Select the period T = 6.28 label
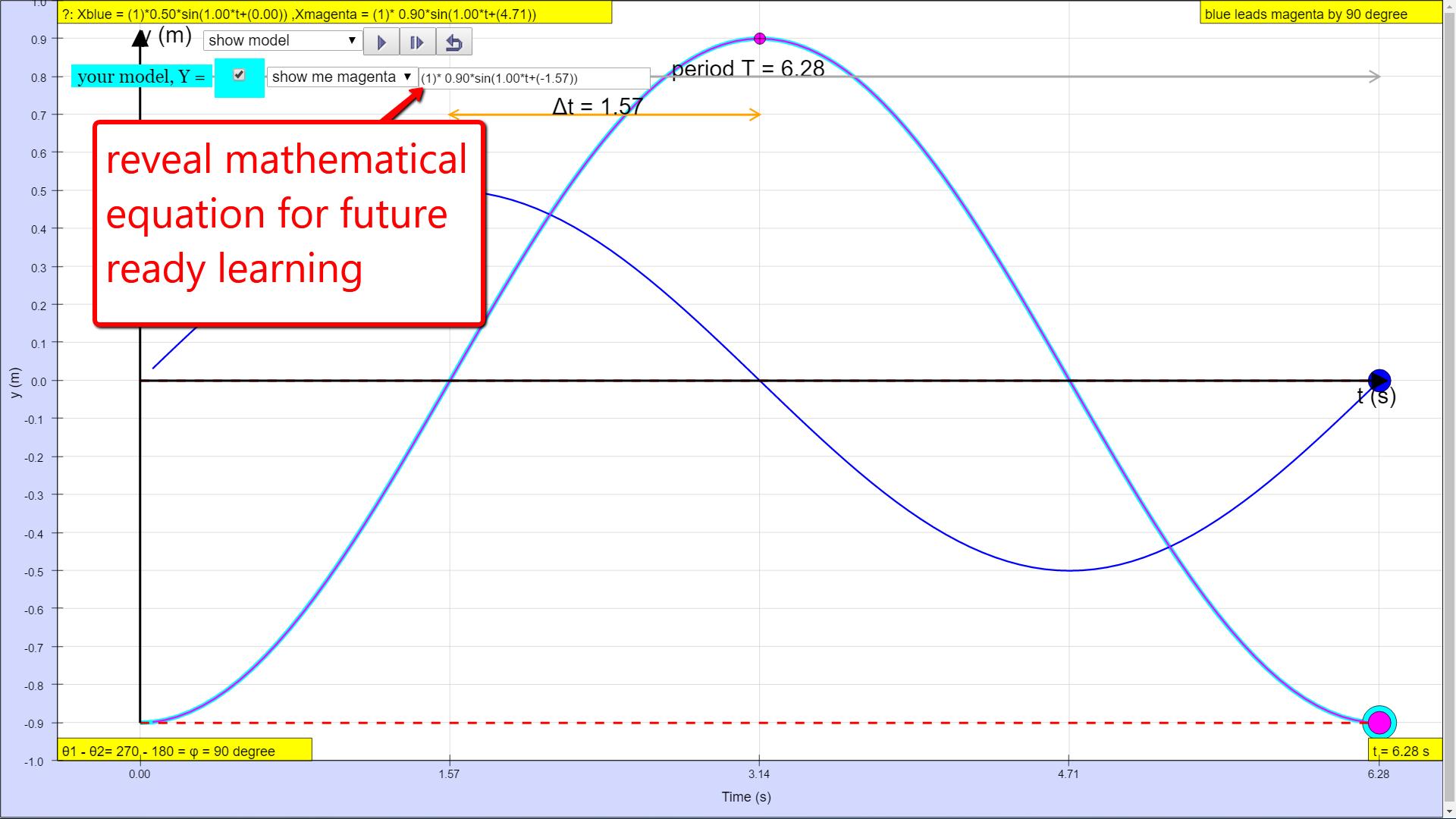Screen dimensions: 1456x819 [748, 69]
